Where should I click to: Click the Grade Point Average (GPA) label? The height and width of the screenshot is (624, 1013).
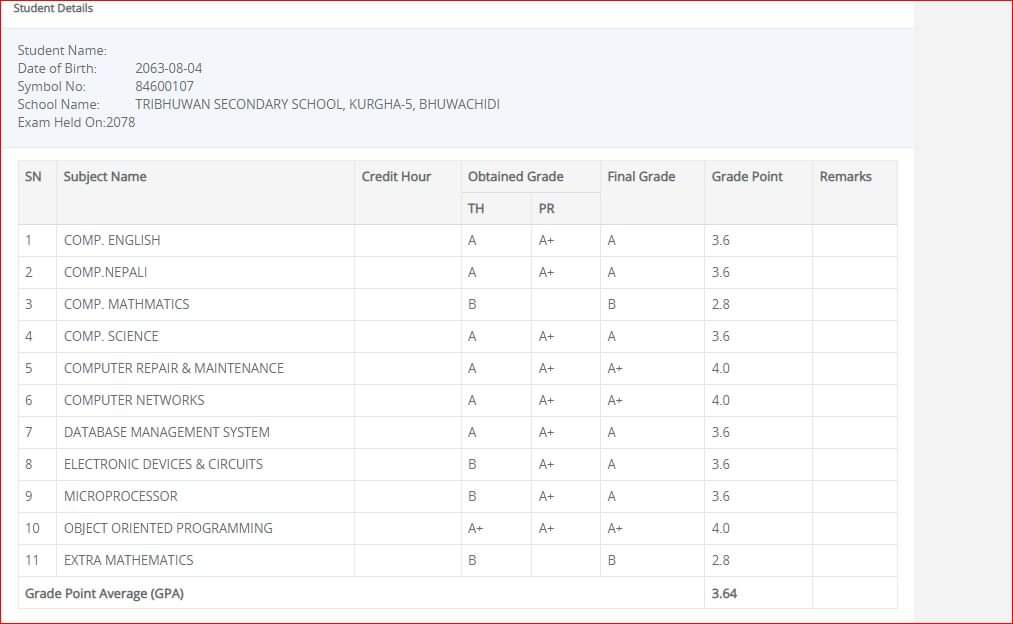(104, 594)
